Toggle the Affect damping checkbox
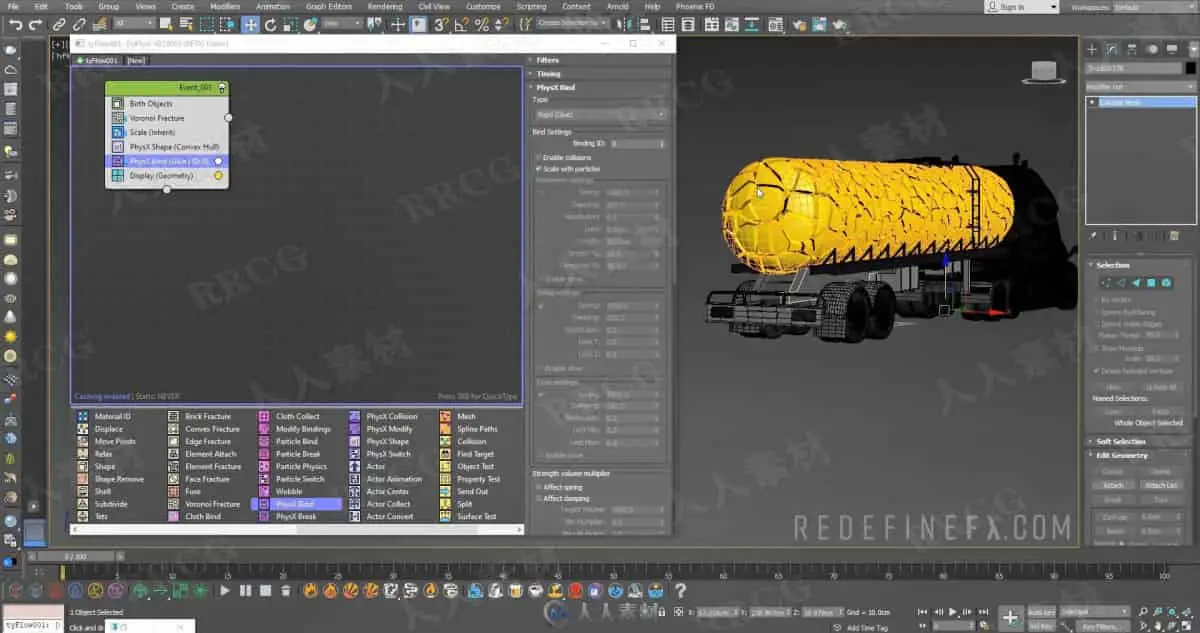The width and height of the screenshot is (1200, 633). click(x=539, y=498)
